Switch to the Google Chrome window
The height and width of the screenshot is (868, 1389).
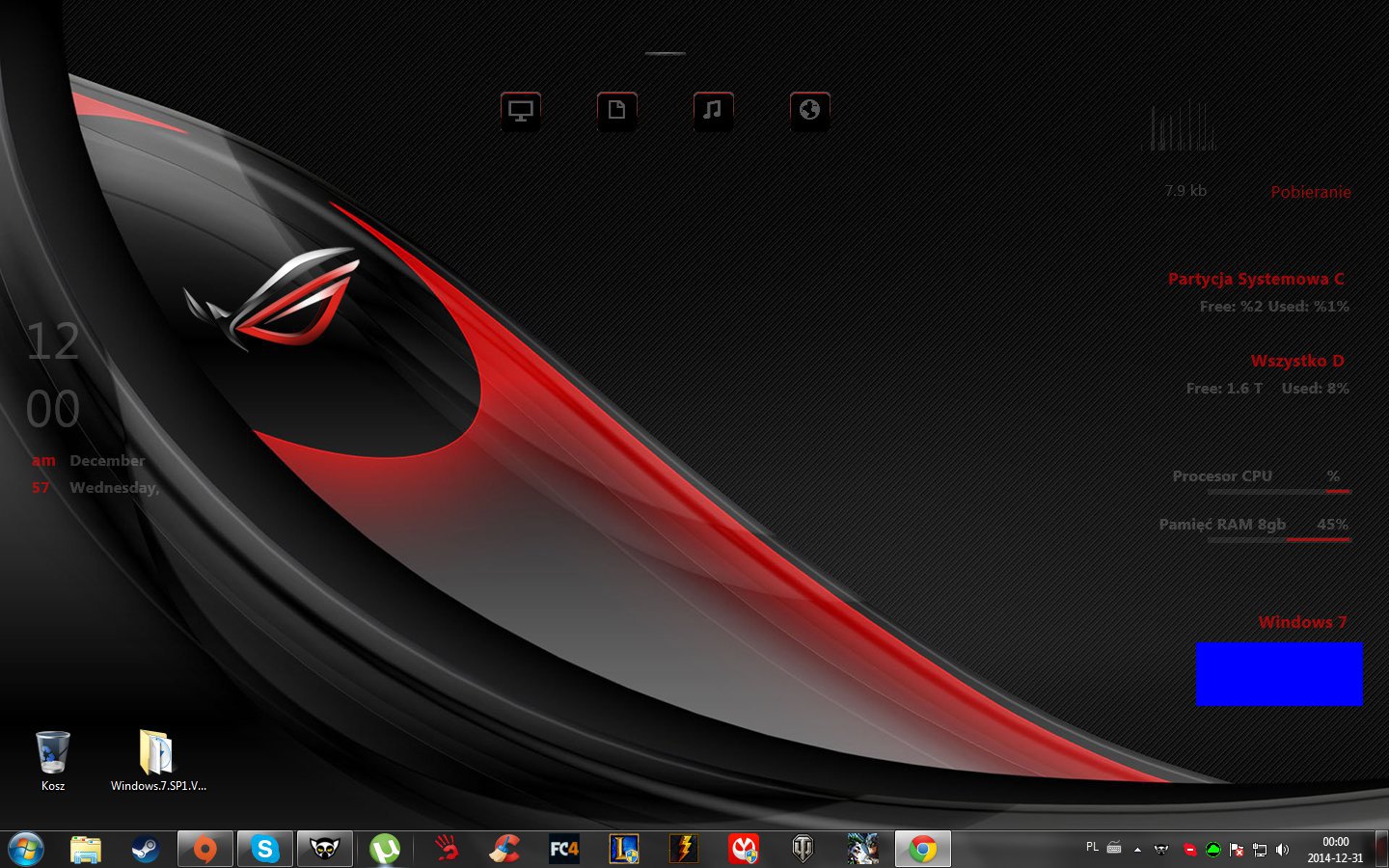[923, 850]
